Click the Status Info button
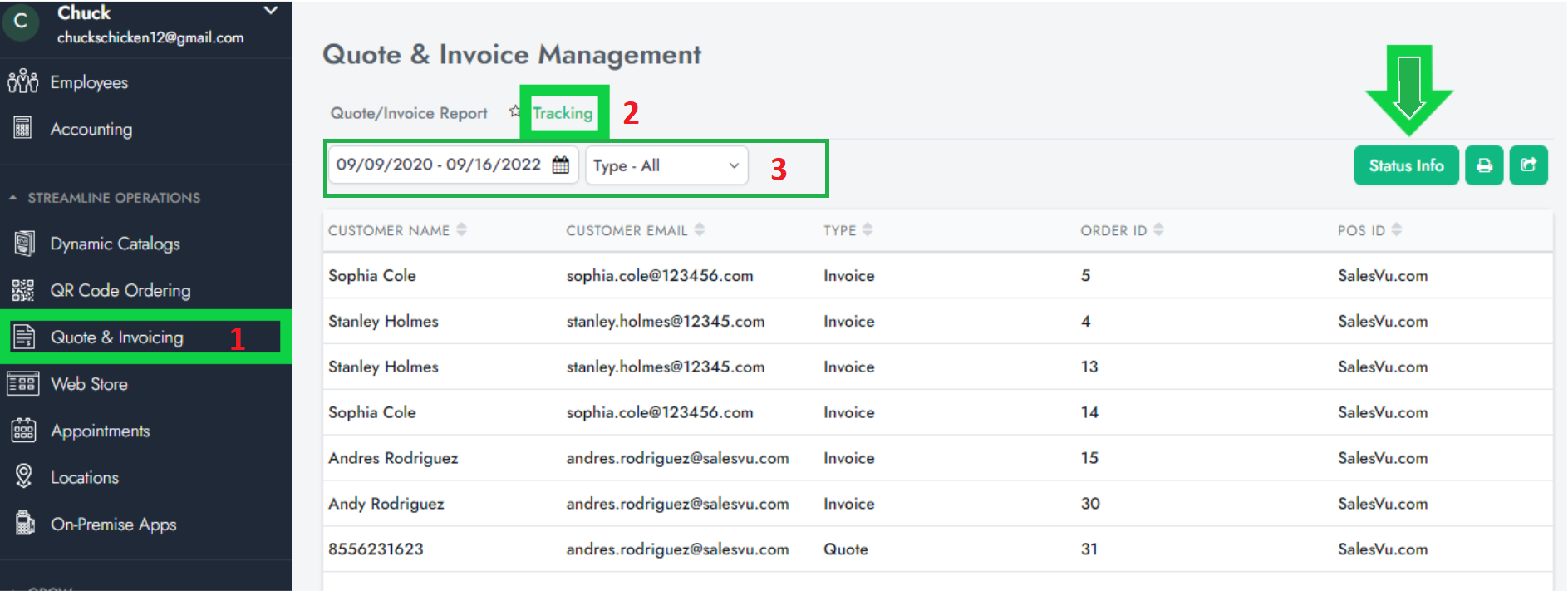This screenshot has height=596, width=1568. (x=1405, y=165)
